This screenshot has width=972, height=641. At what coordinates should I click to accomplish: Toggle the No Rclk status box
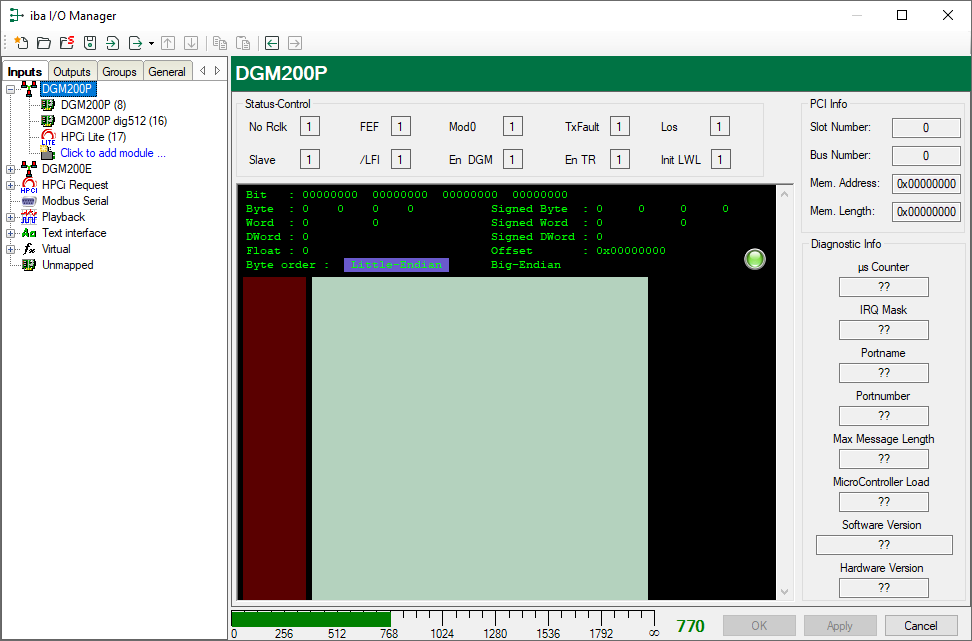point(309,126)
